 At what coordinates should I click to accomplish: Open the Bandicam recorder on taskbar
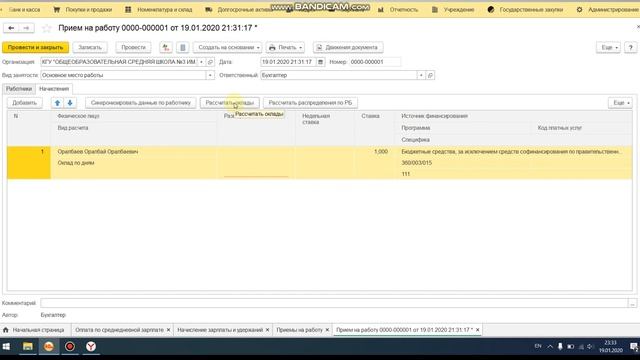click(70, 347)
